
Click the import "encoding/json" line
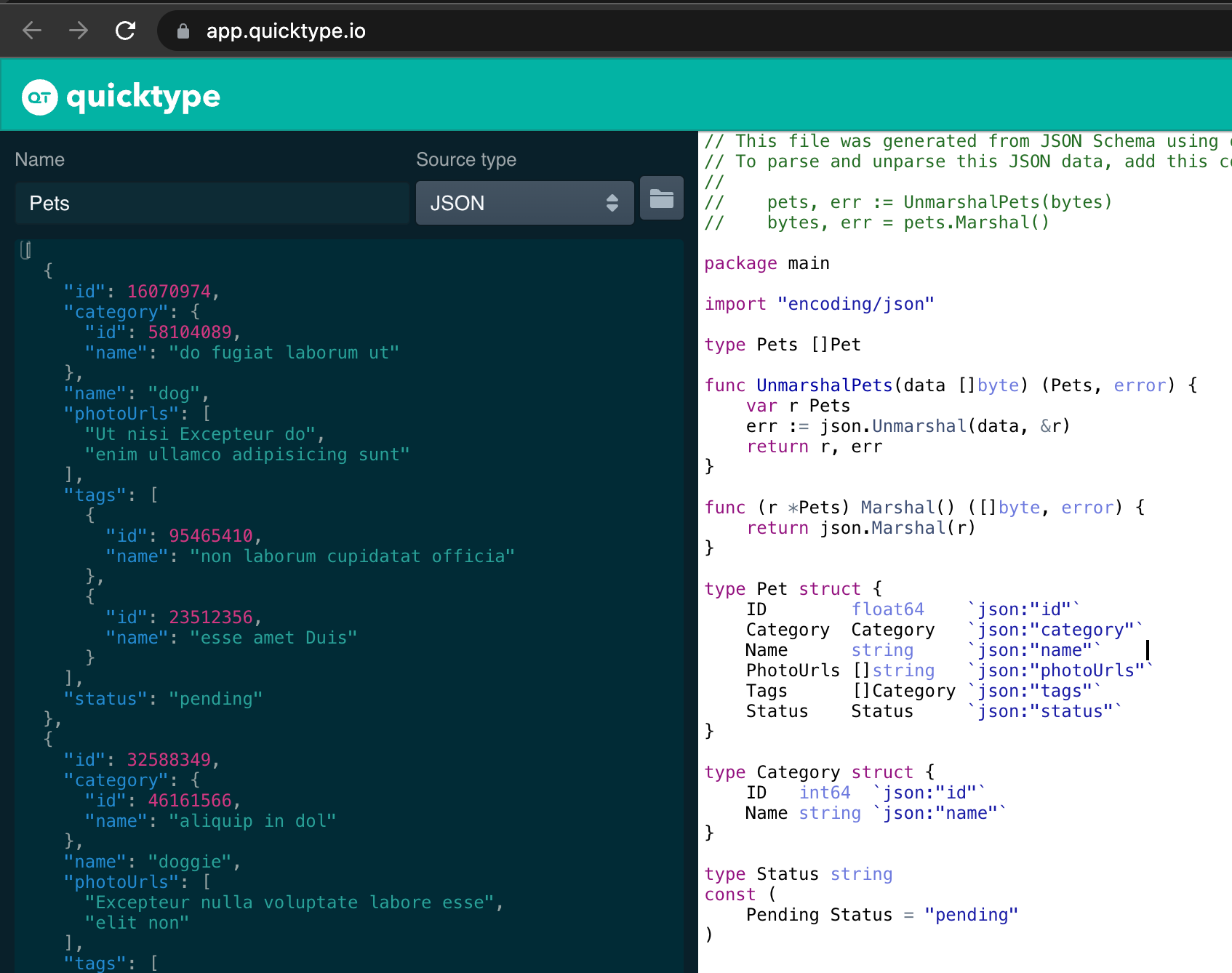coord(819,304)
